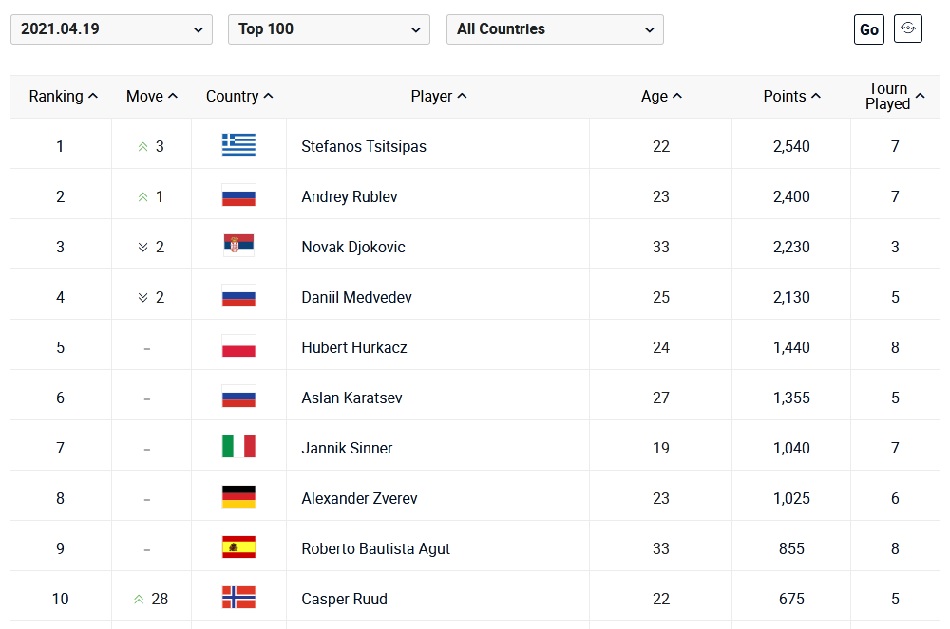The width and height of the screenshot is (950, 629).
Task: Sort table by Age column
Action: (661, 96)
